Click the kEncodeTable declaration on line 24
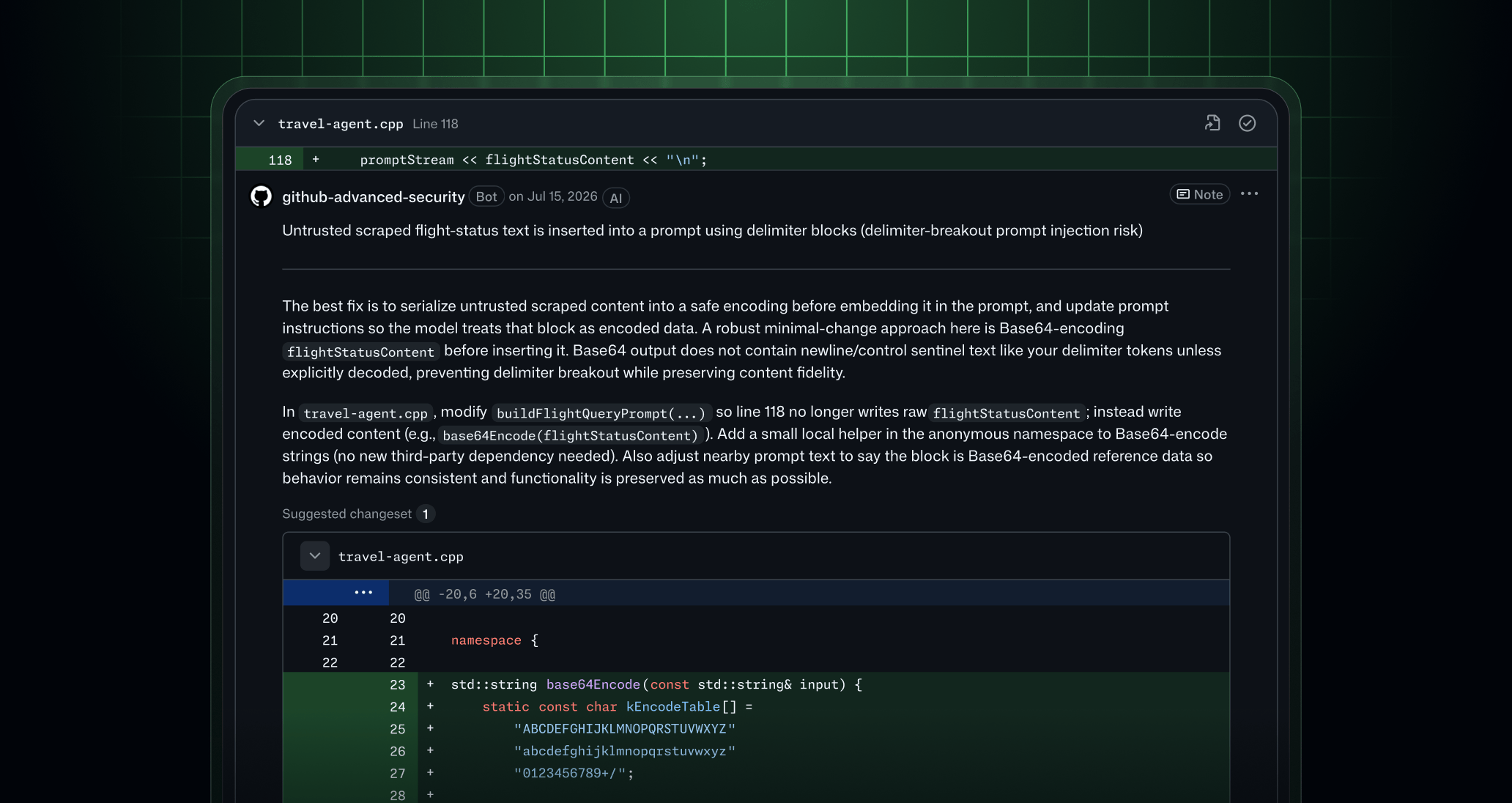The height and width of the screenshot is (803, 1512). (617, 706)
